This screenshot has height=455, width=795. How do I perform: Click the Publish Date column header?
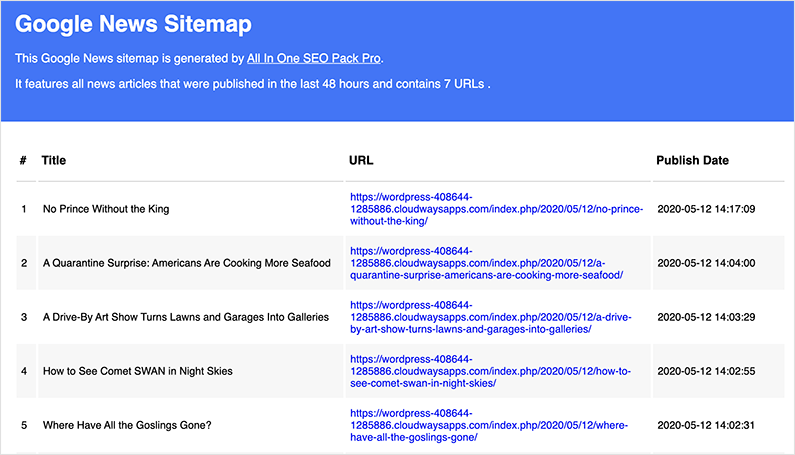692,160
